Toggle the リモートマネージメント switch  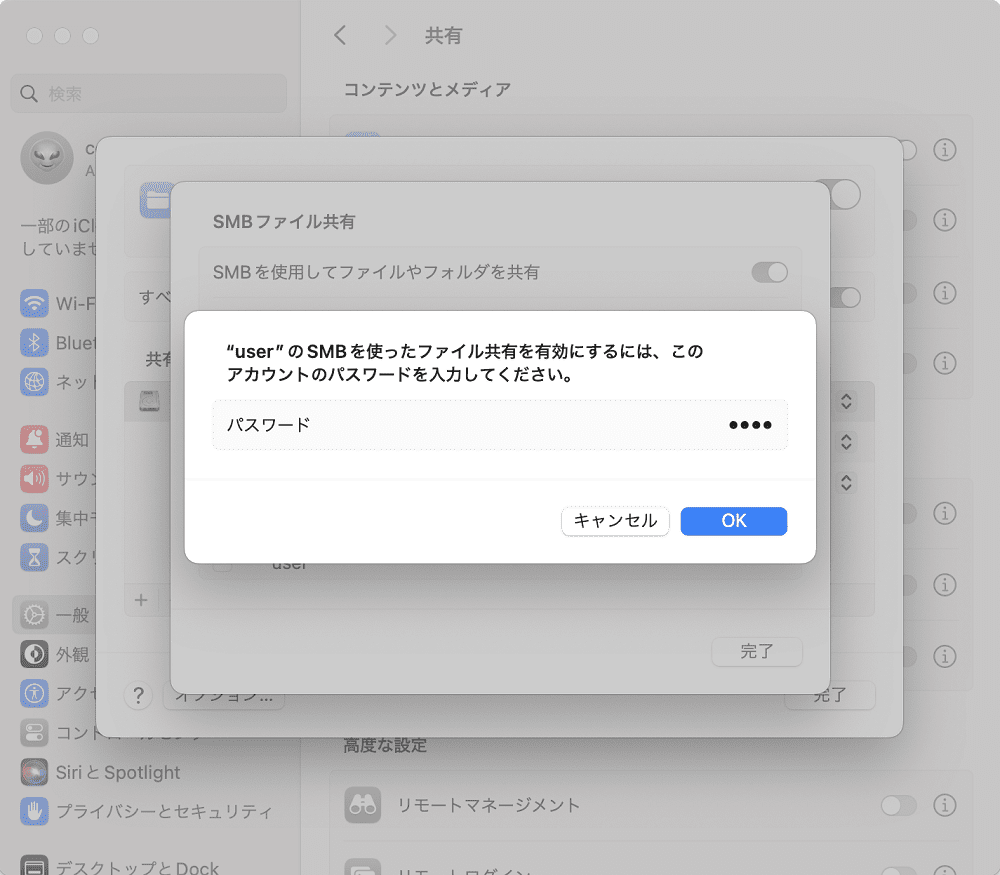click(x=898, y=805)
